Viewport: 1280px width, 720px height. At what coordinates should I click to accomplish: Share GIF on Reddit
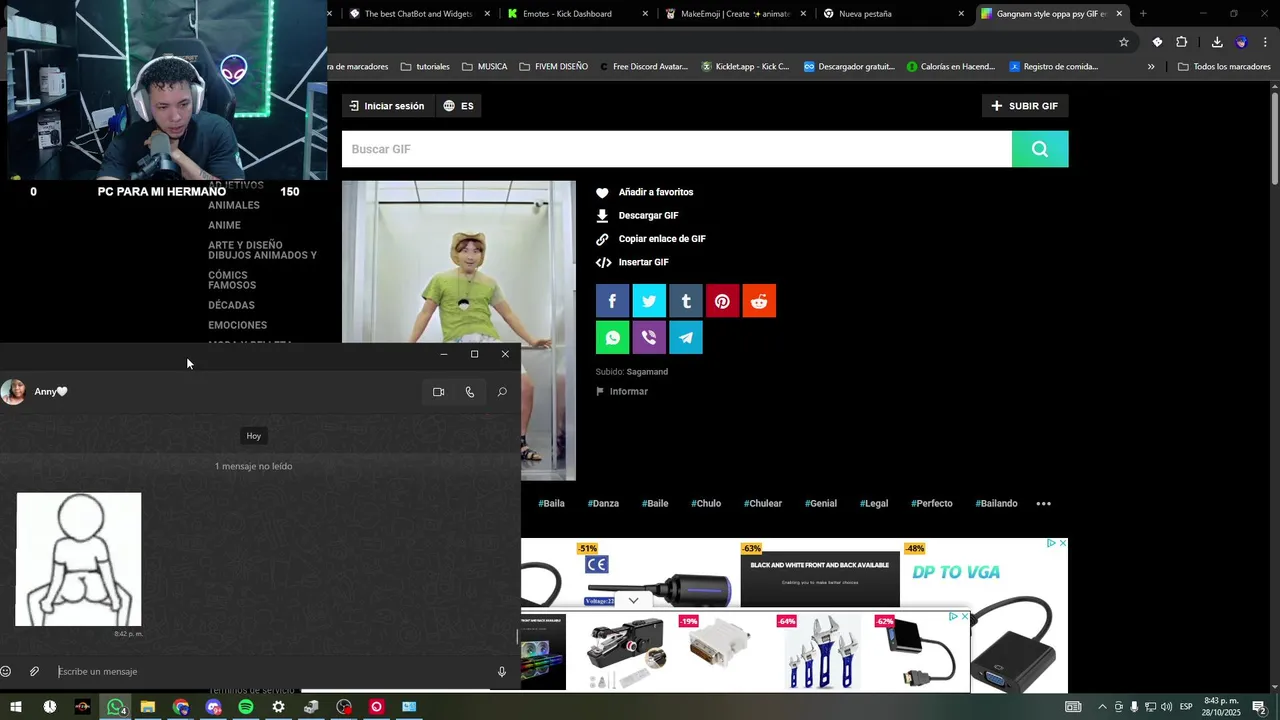(x=759, y=301)
